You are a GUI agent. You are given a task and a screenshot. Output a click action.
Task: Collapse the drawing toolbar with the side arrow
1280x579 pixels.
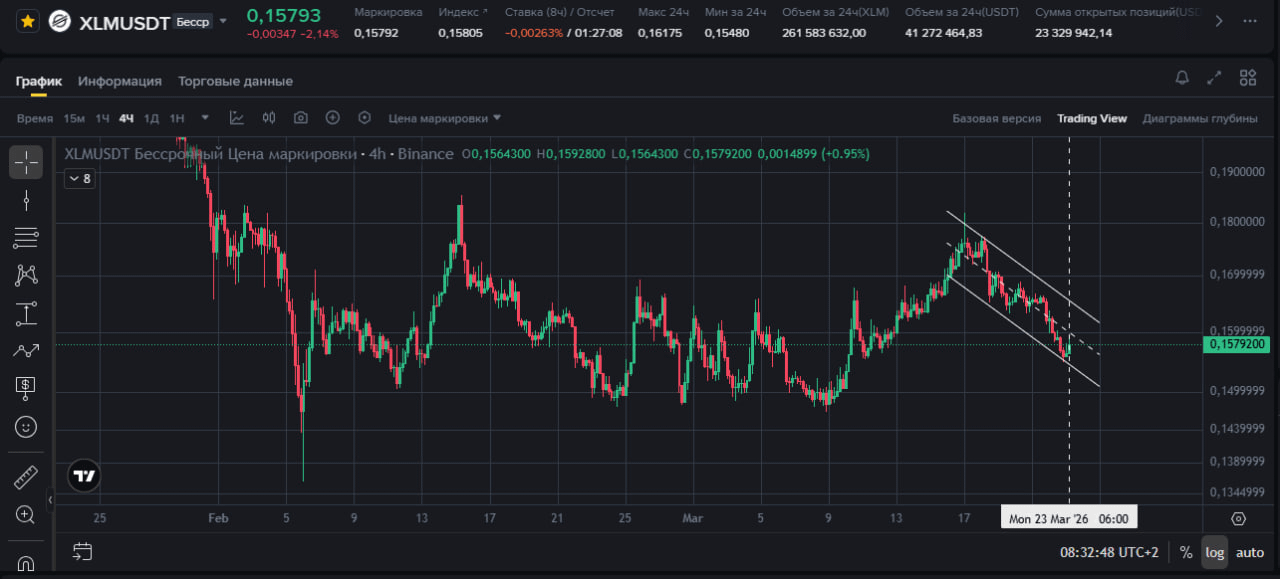(51, 498)
